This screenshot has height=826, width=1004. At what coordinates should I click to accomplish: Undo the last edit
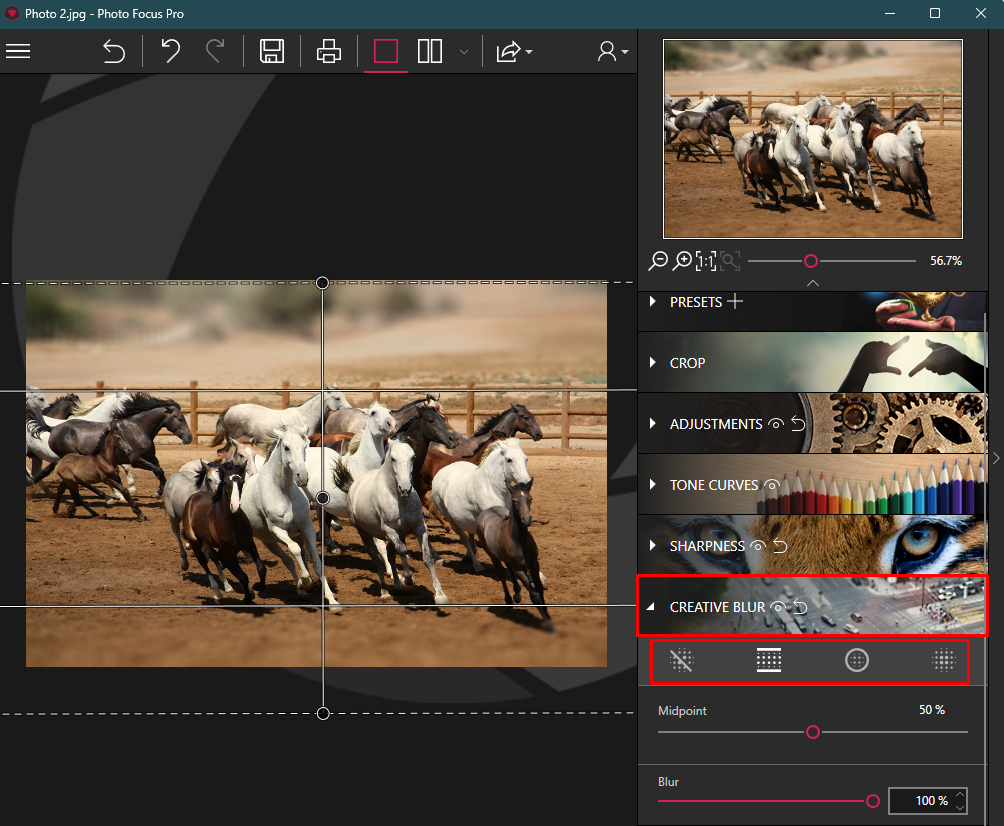170,51
